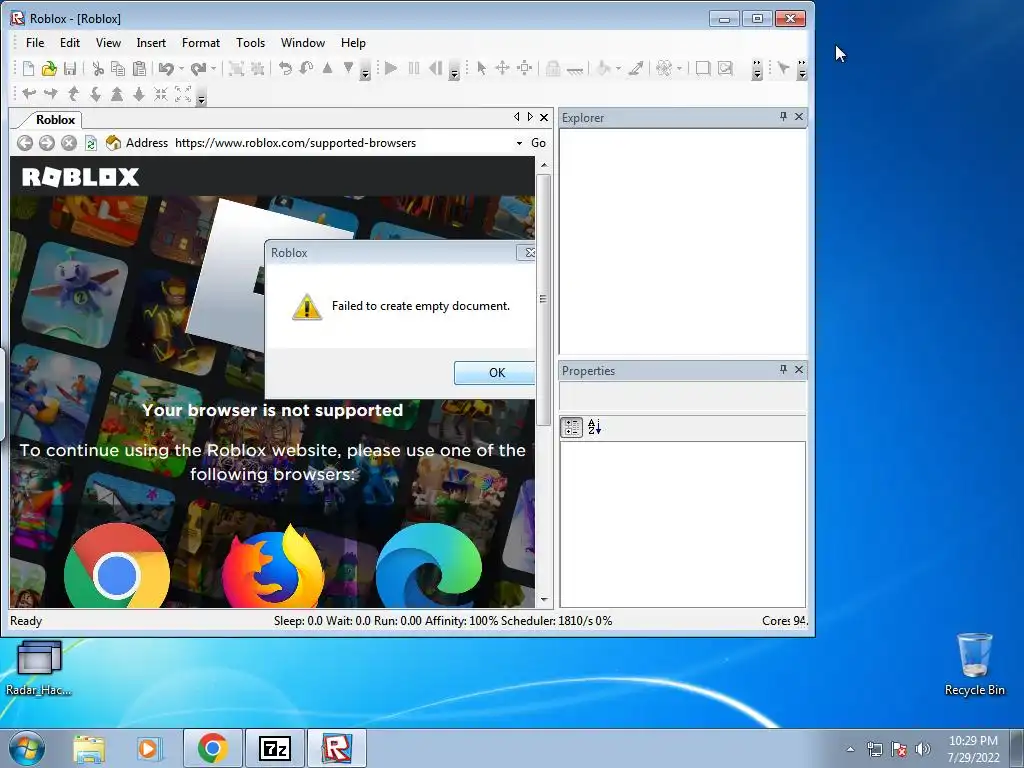Open the address bar URL dropdown
The image size is (1024, 768).
[519, 143]
